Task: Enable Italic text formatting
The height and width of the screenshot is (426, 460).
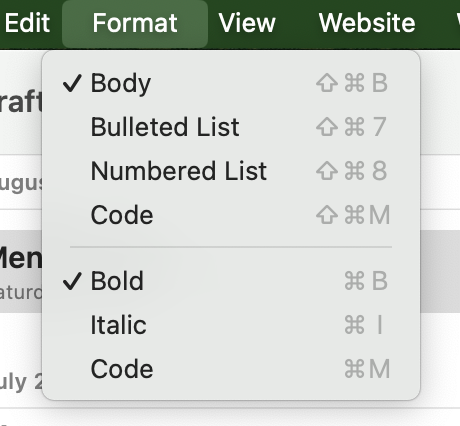Action: click(231, 325)
